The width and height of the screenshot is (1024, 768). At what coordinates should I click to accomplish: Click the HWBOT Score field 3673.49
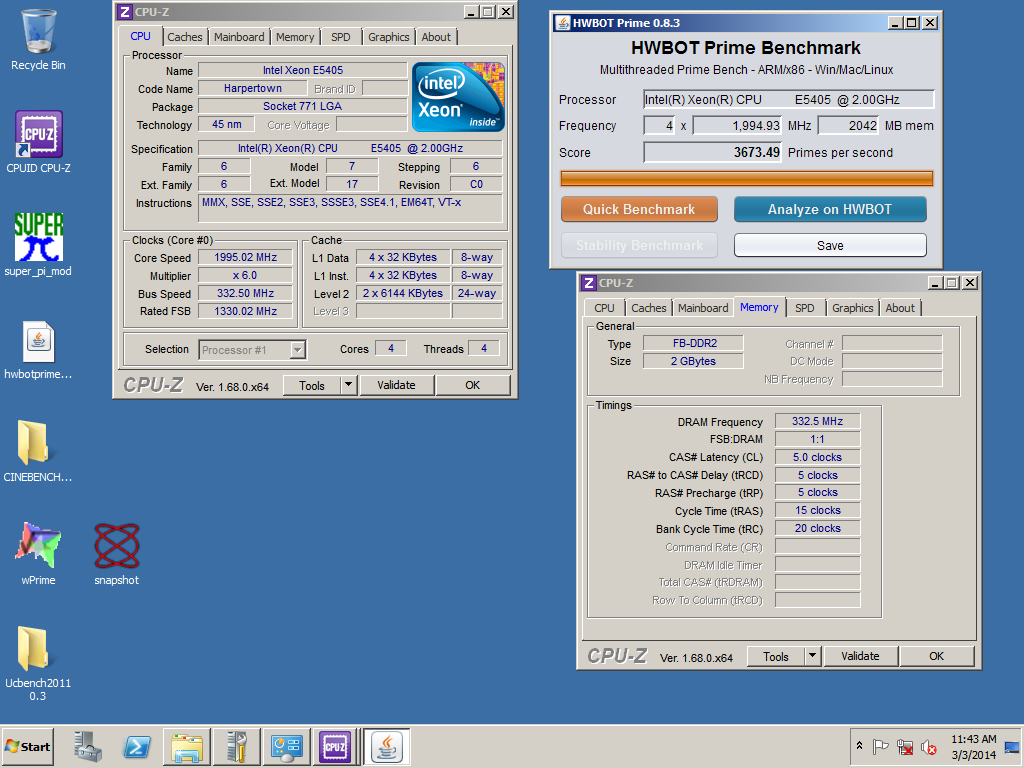[713, 152]
